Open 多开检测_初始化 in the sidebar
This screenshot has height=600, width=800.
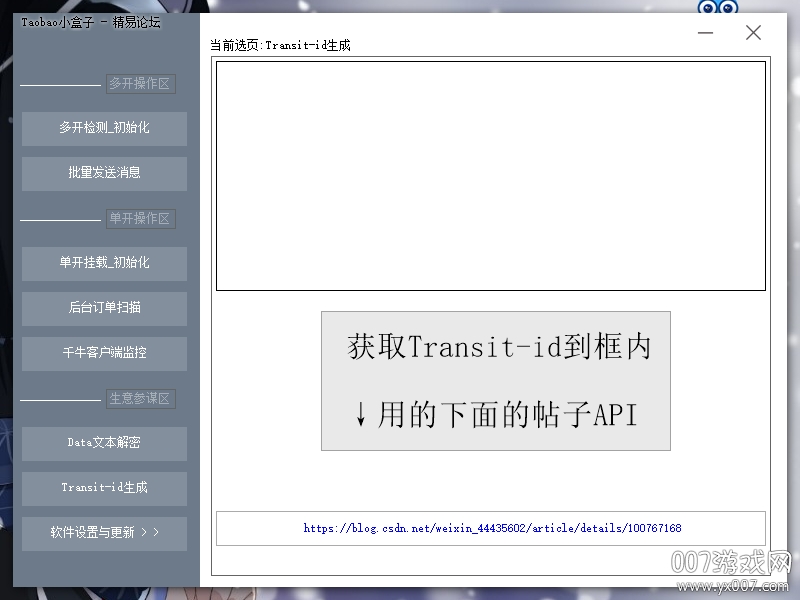[104, 129]
